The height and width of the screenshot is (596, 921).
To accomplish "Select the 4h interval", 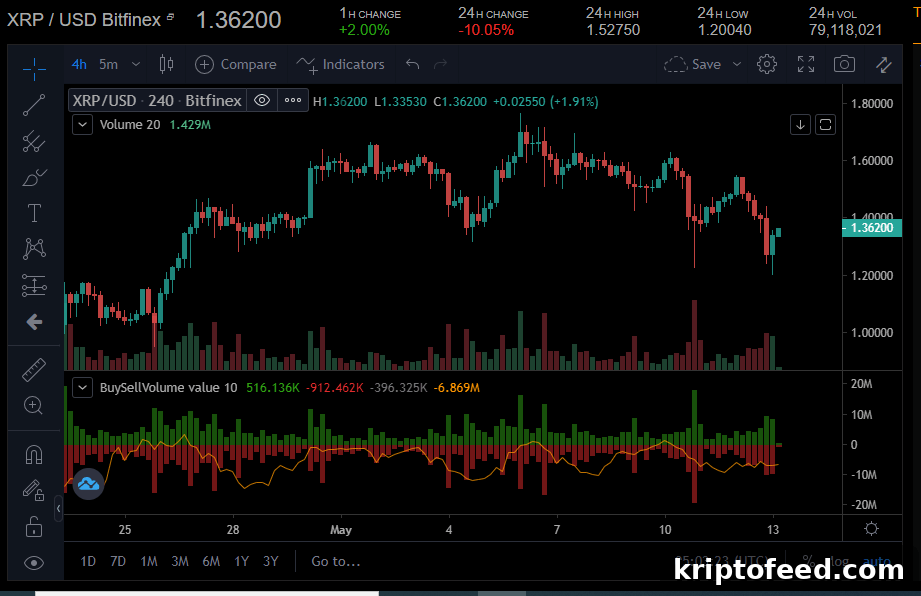I will 79,65.
